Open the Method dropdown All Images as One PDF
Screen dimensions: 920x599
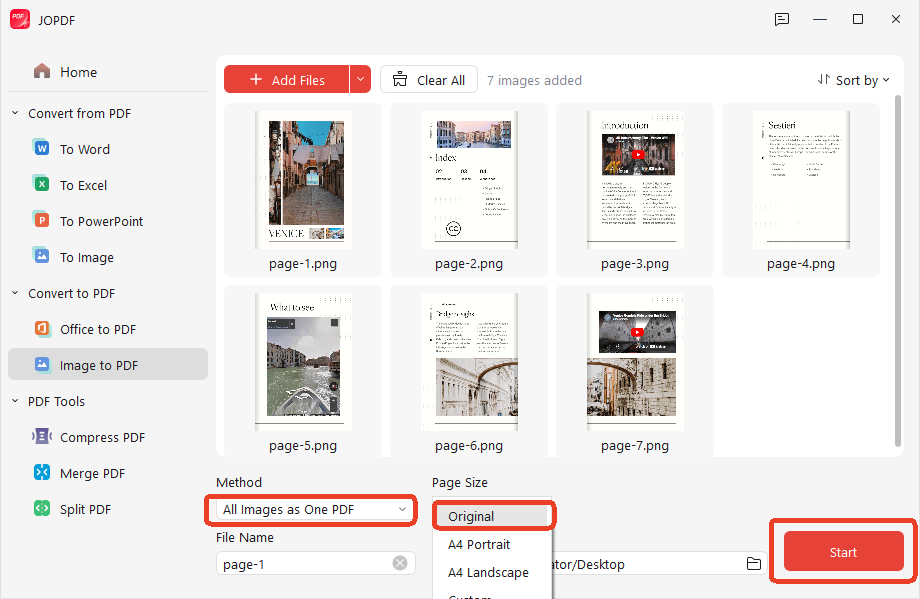(315, 509)
